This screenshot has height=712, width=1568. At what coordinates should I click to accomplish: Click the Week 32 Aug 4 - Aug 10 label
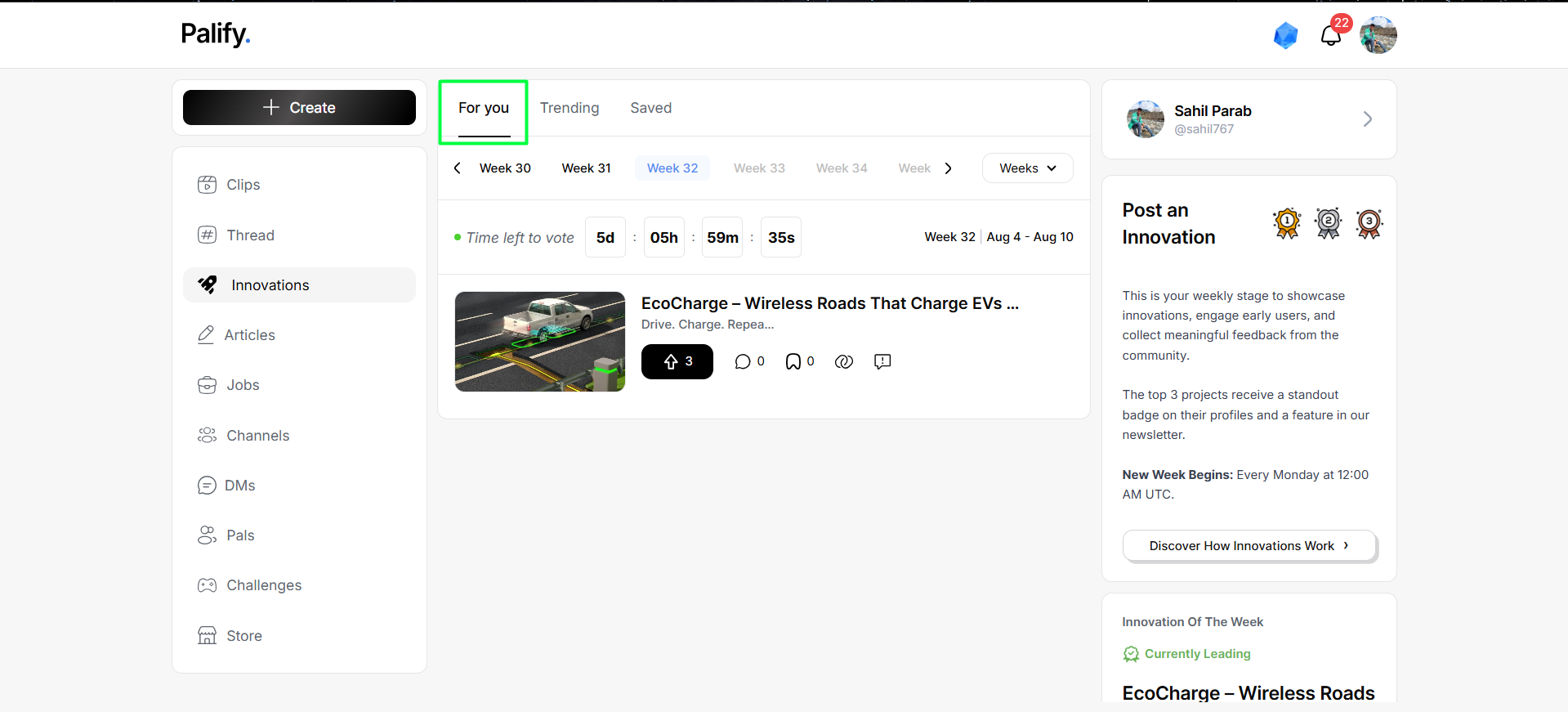click(x=998, y=237)
